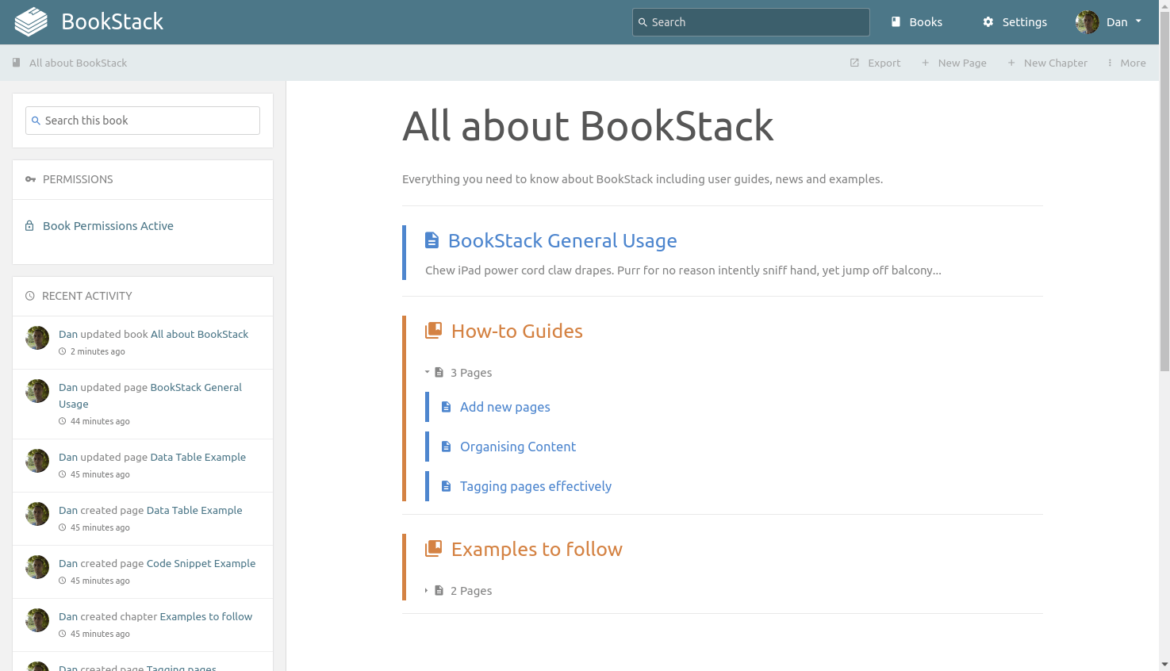
Task: Click Dan's avatar in the recent activity list
Action: click(x=37, y=337)
